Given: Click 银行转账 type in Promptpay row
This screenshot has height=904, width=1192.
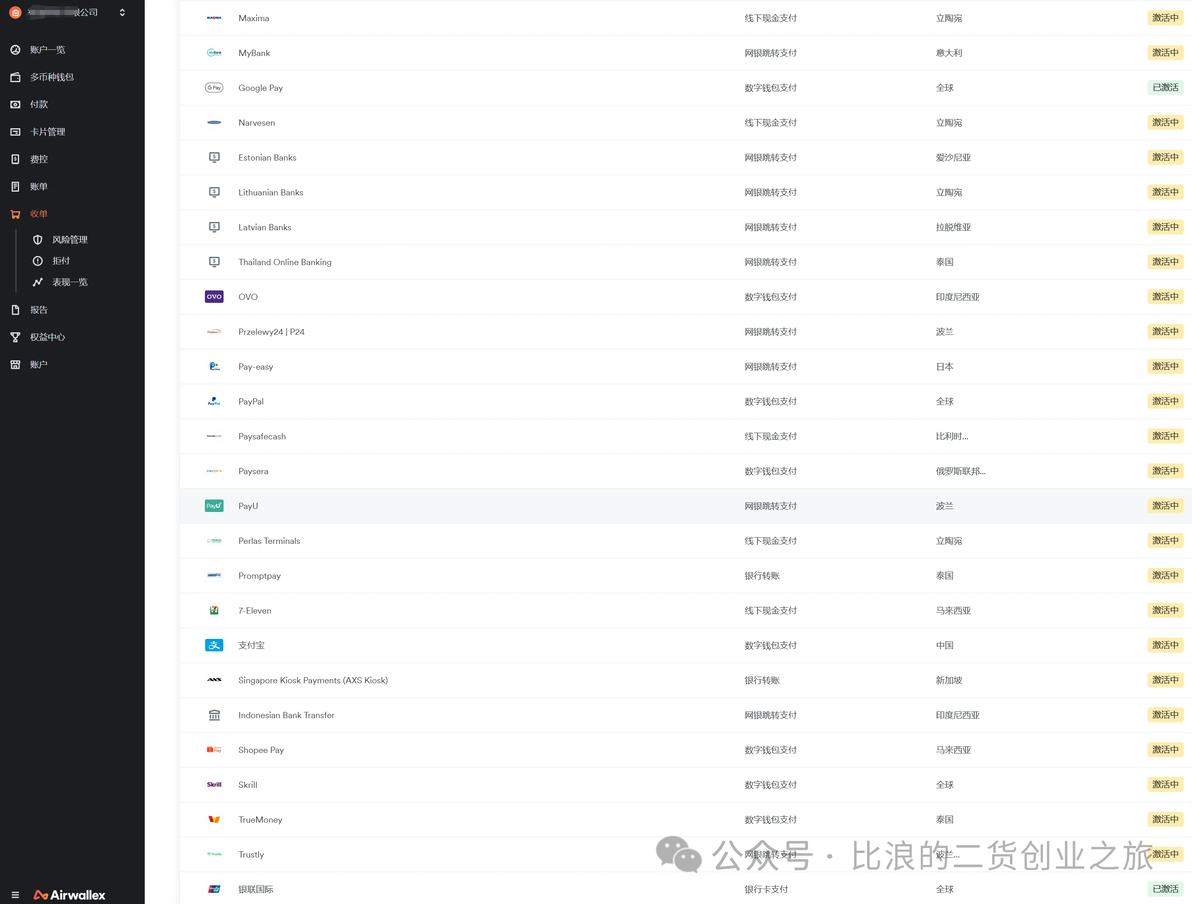Looking at the screenshot, I should tap(762, 576).
